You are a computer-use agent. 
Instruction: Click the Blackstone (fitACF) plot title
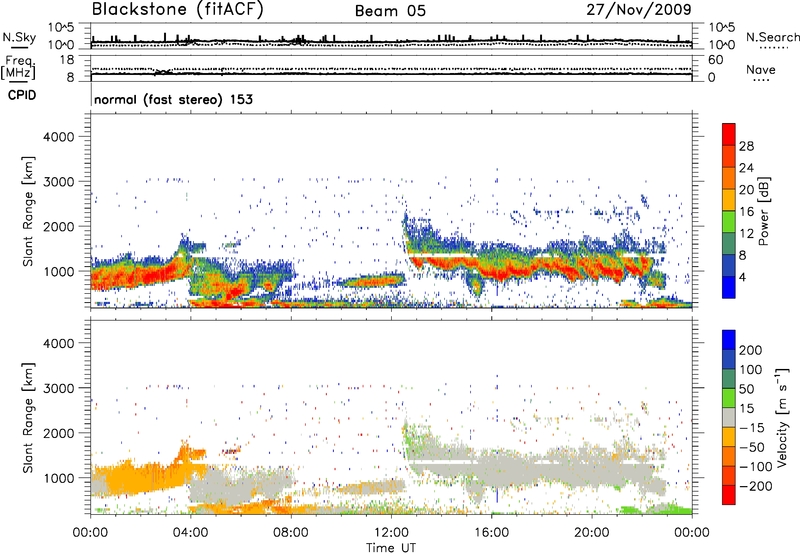click(177, 10)
